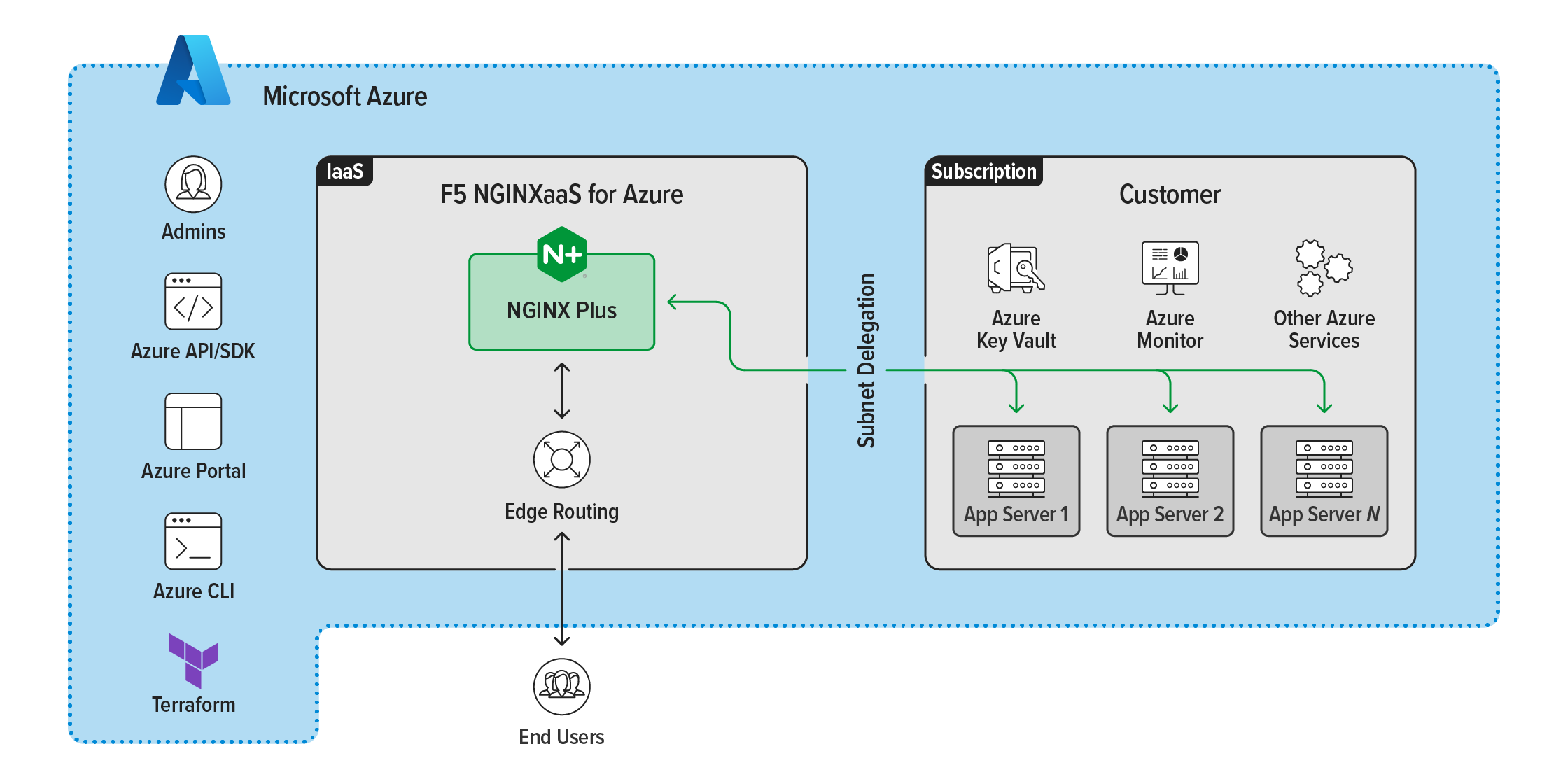Click the 'F5 NGINXaaS for Azure' heading
Viewport: 1568px width, 770px height.
click(x=561, y=194)
